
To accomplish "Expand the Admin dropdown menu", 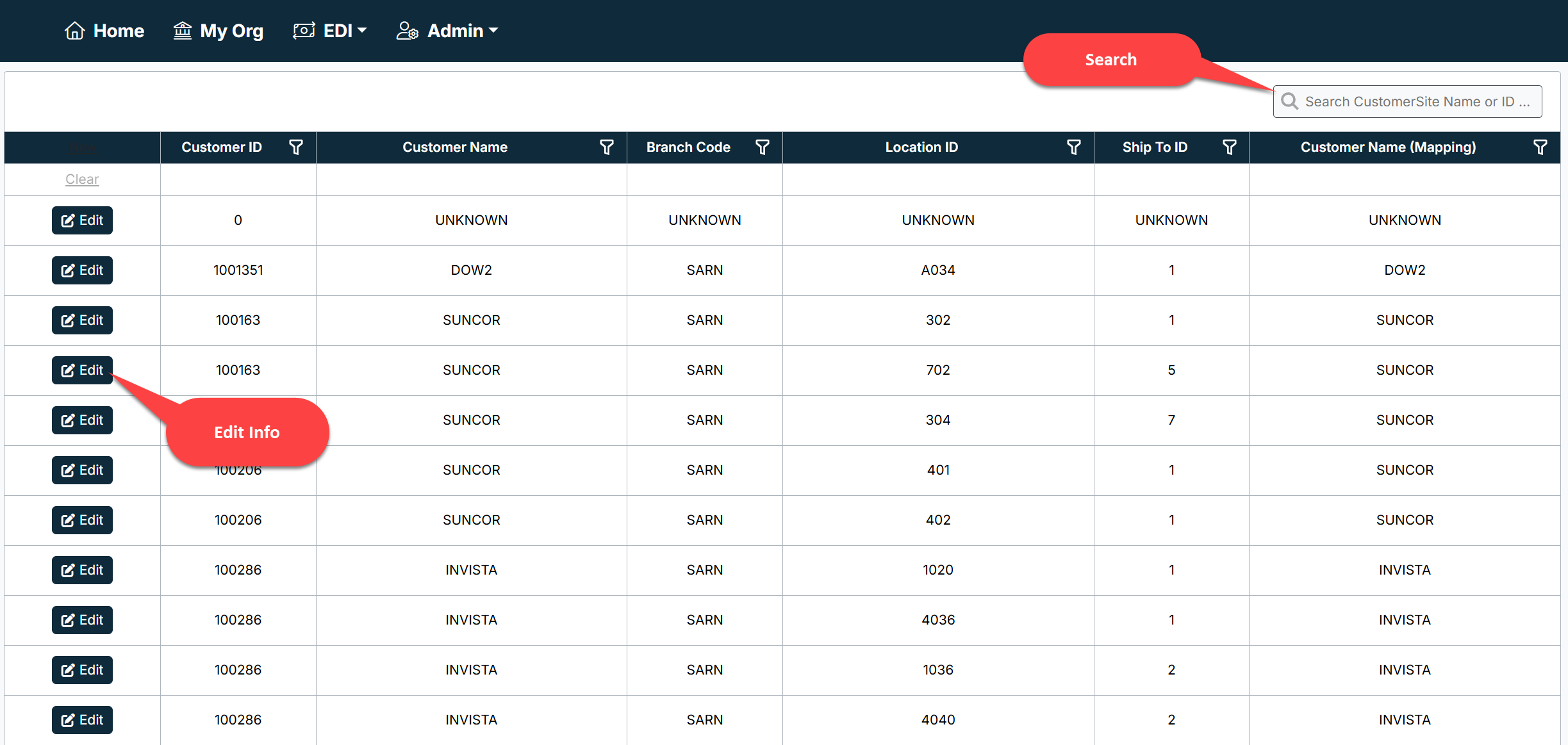I will coord(447,31).
